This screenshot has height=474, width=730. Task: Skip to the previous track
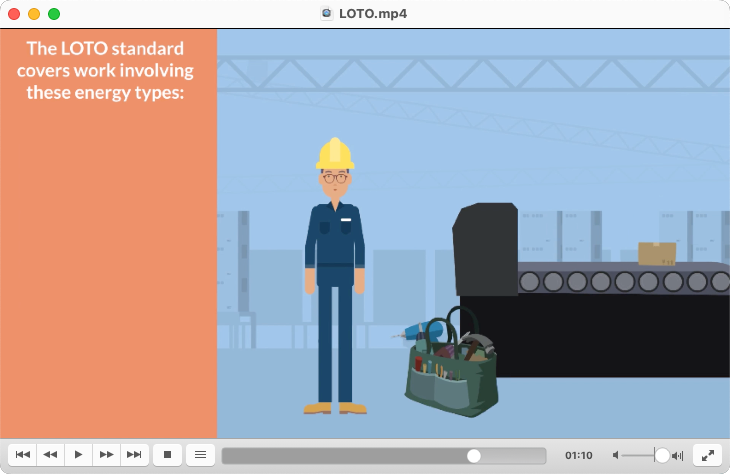[x=22, y=455]
